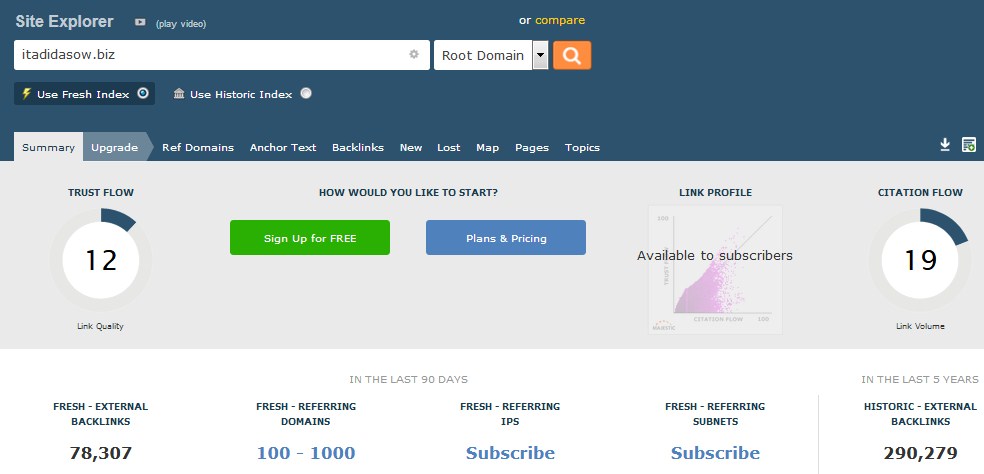This screenshot has height=474, width=984.
Task: Open the Root Domain dropdown arrow
Action: tap(540, 55)
